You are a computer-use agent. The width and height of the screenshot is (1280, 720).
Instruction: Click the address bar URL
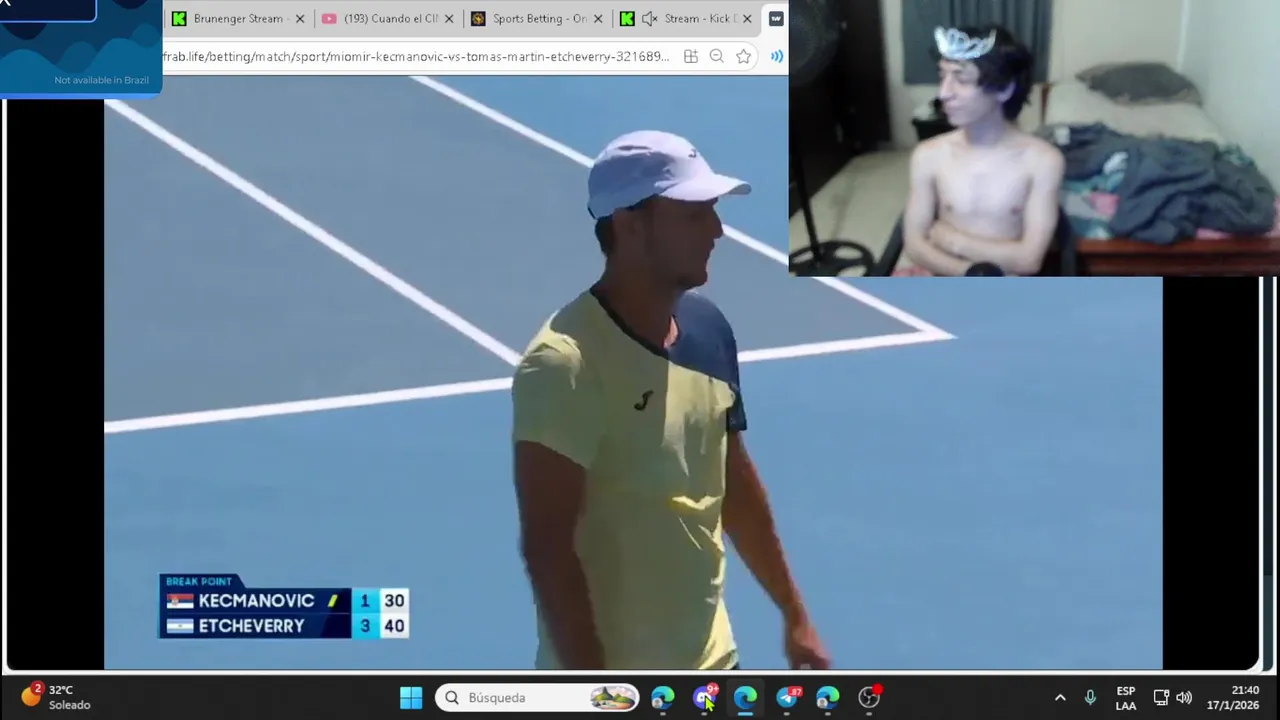click(x=416, y=57)
